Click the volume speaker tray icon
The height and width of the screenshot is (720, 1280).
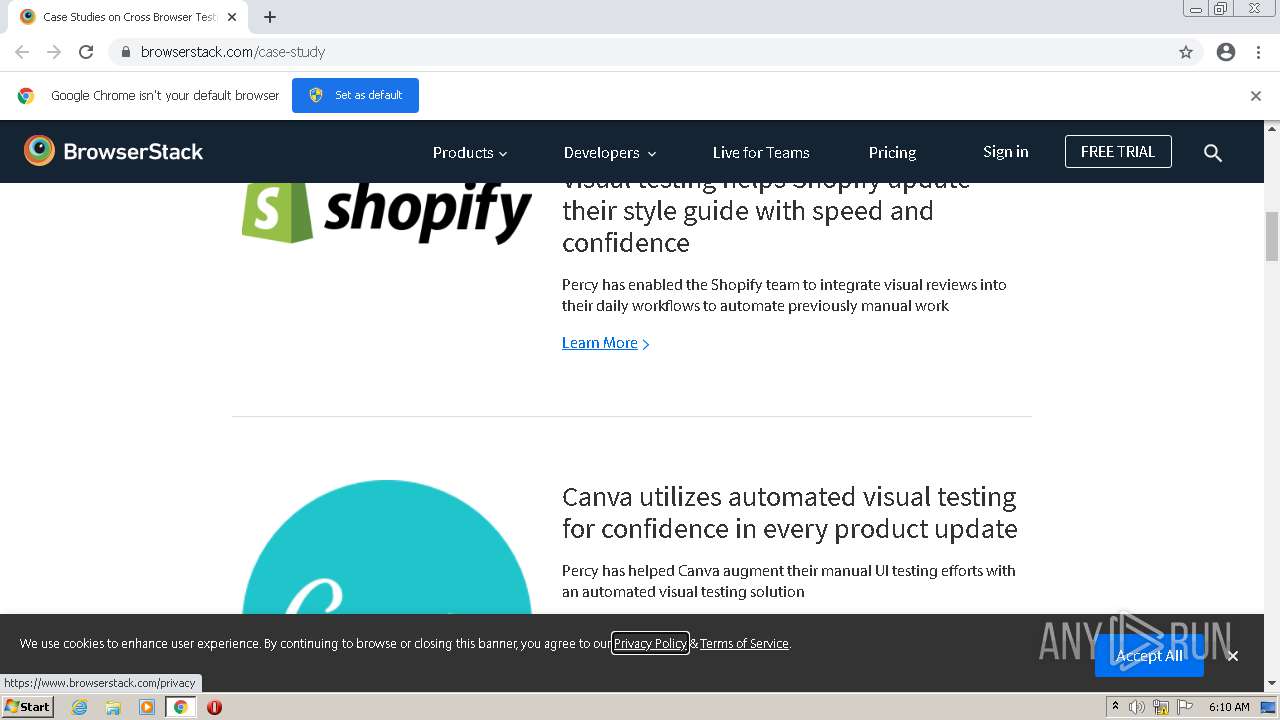pos(1137,707)
